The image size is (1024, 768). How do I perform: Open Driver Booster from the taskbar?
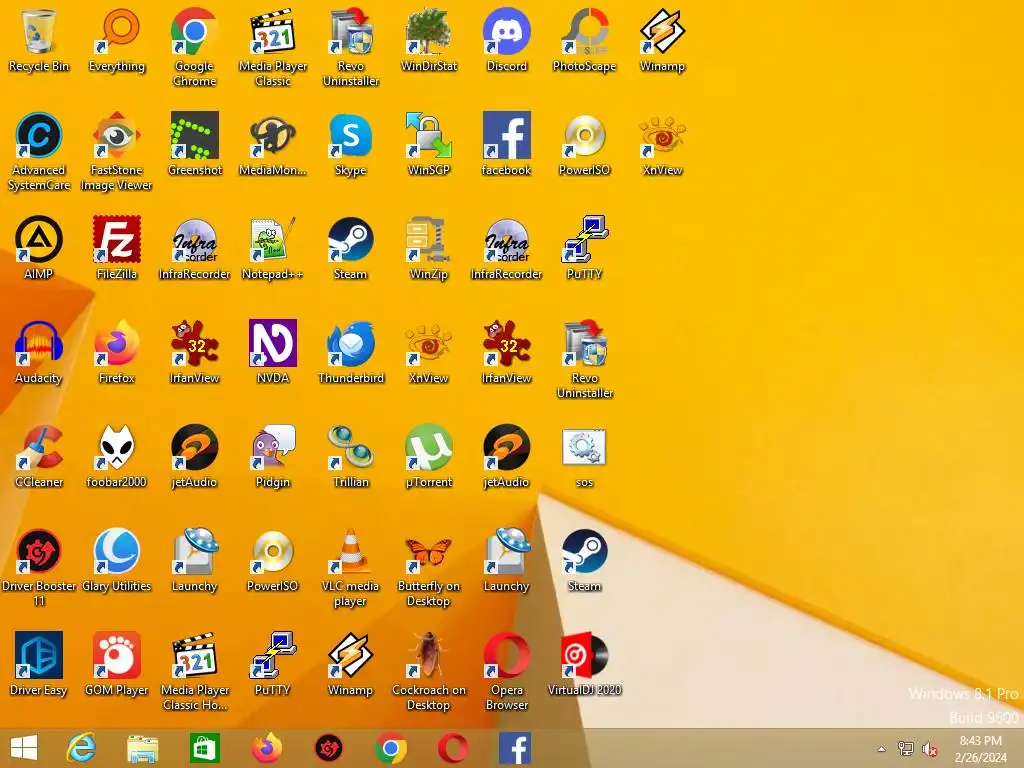(328, 748)
